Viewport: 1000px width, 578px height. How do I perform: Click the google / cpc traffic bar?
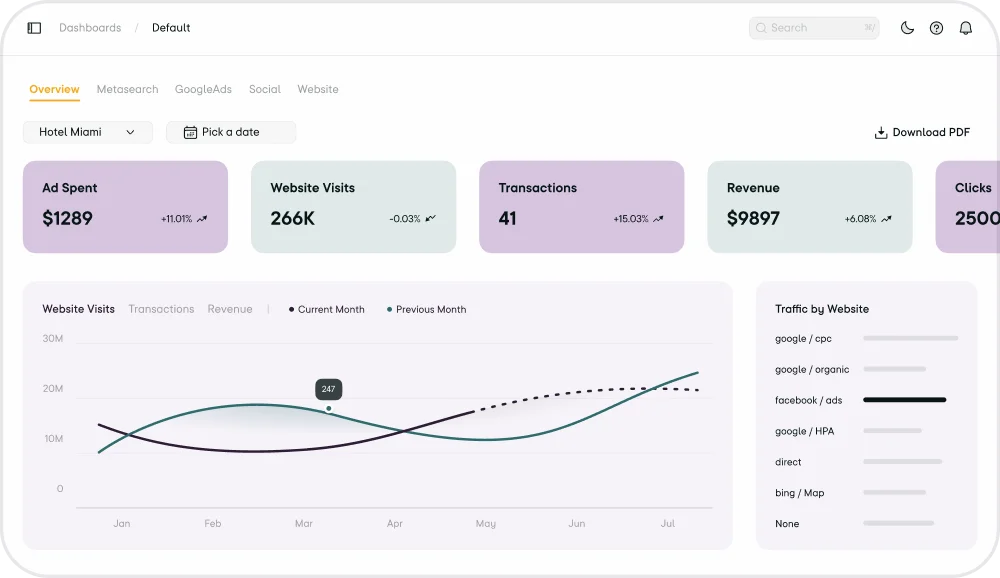[911, 338]
